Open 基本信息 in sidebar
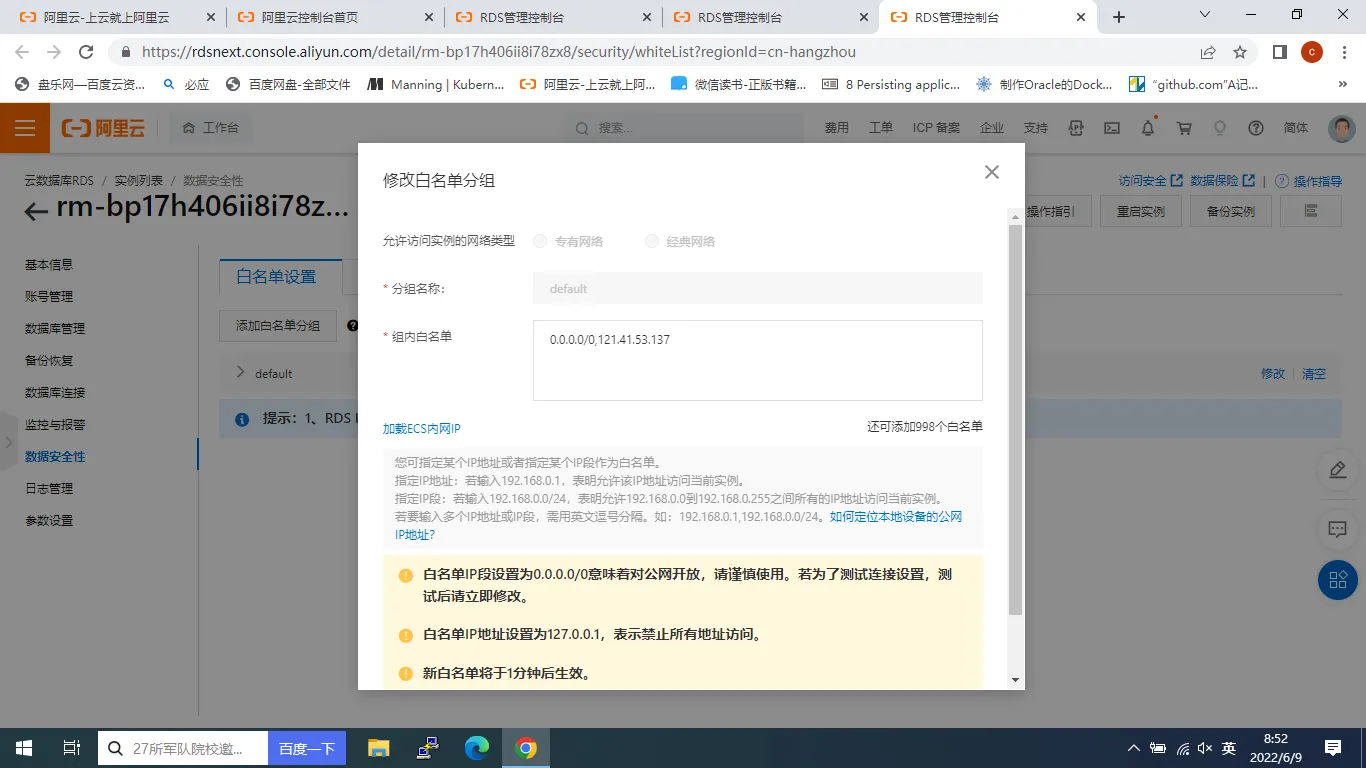Screen dimensions: 1366x768 [49, 264]
